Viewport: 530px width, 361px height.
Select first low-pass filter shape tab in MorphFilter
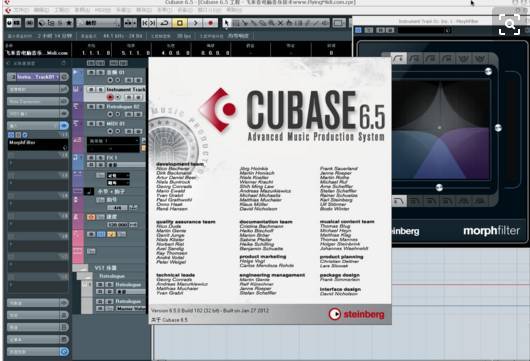[399, 58]
